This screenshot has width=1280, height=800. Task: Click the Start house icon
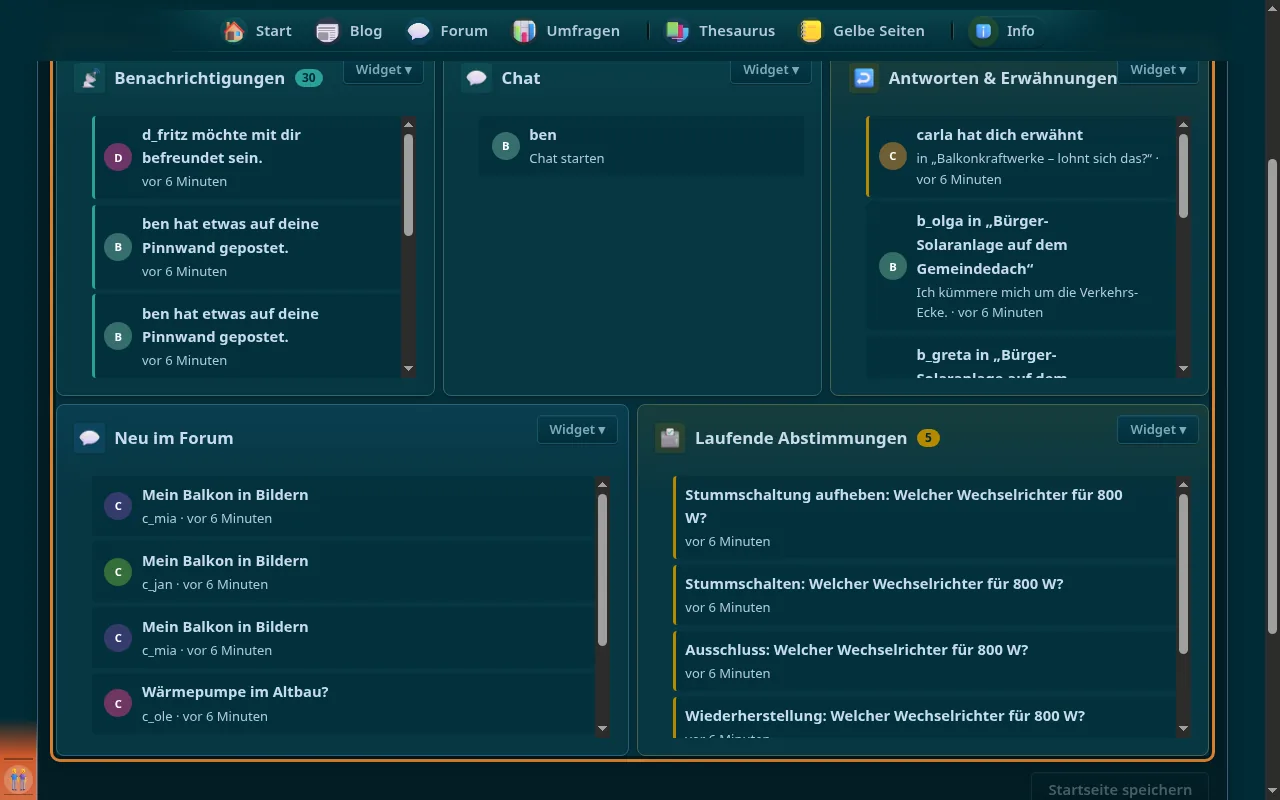click(x=234, y=31)
